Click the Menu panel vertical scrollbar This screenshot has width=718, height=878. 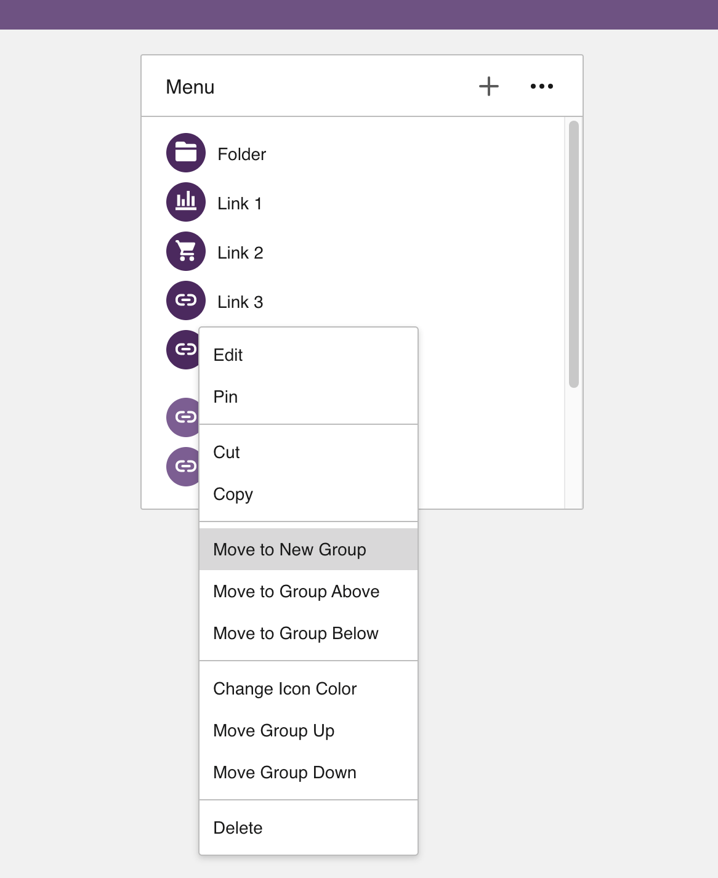[x=574, y=254]
